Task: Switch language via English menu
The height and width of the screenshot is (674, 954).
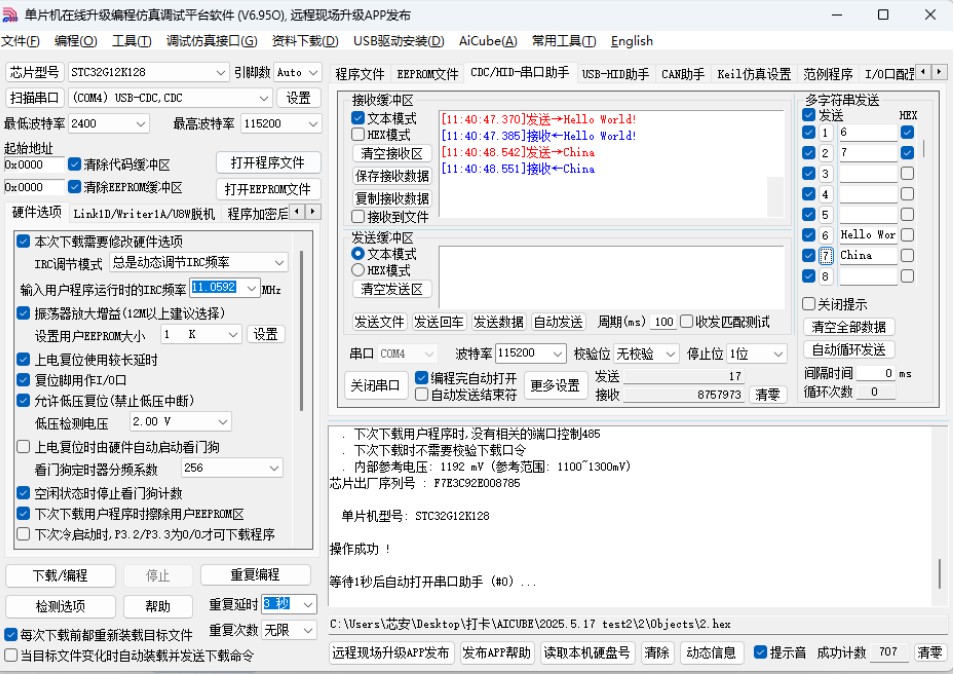Action: point(632,41)
